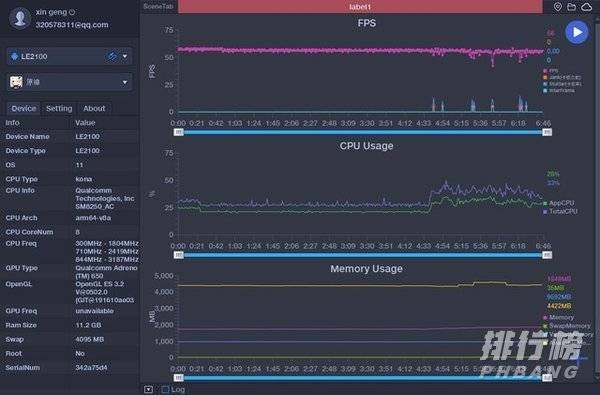Select the SerialNum value 342a75d4
This screenshot has height=395, width=600.
coord(91,367)
